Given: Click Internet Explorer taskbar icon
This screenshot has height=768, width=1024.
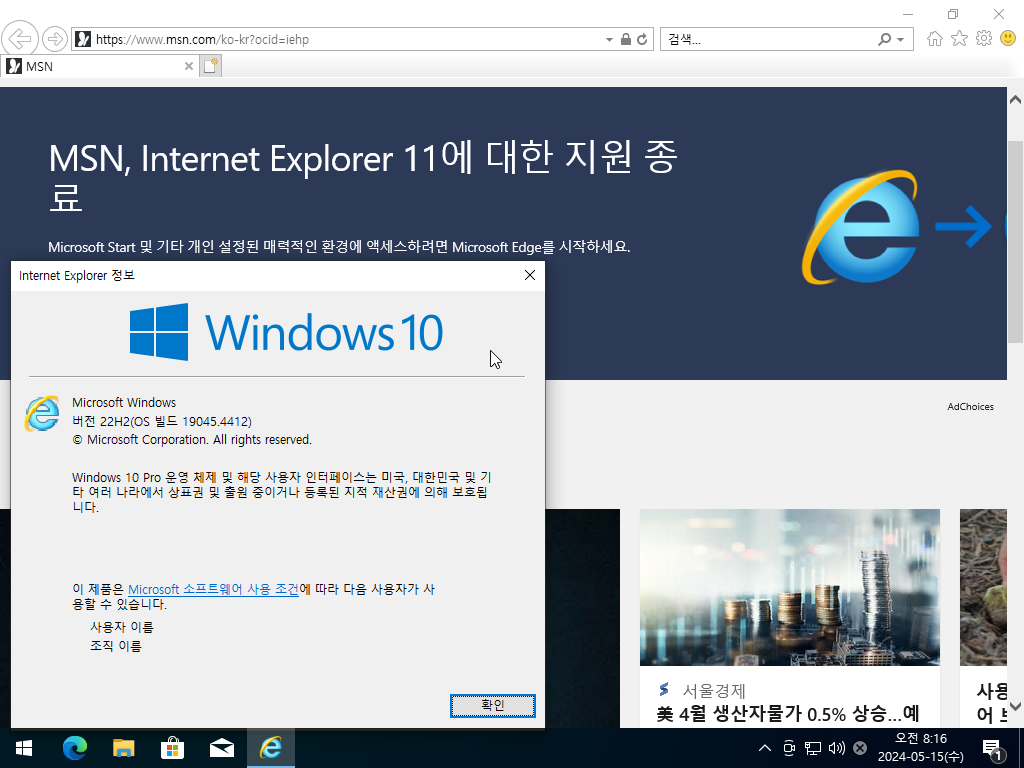Looking at the screenshot, I should (270, 748).
